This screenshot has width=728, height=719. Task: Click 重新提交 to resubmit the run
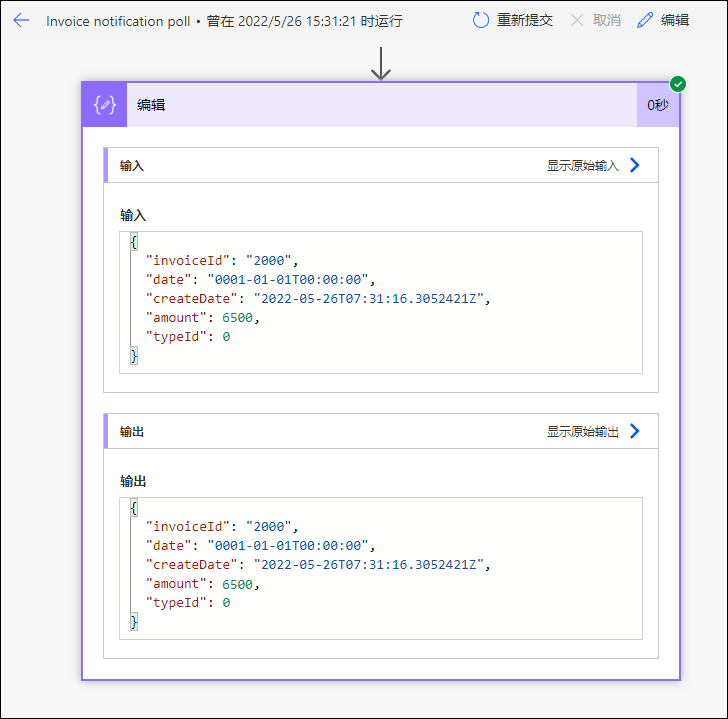(x=525, y=20)
